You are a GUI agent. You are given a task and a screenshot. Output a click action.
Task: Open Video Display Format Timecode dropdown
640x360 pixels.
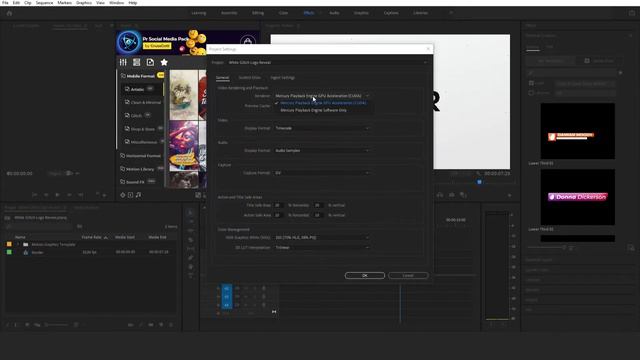(322, 128)
